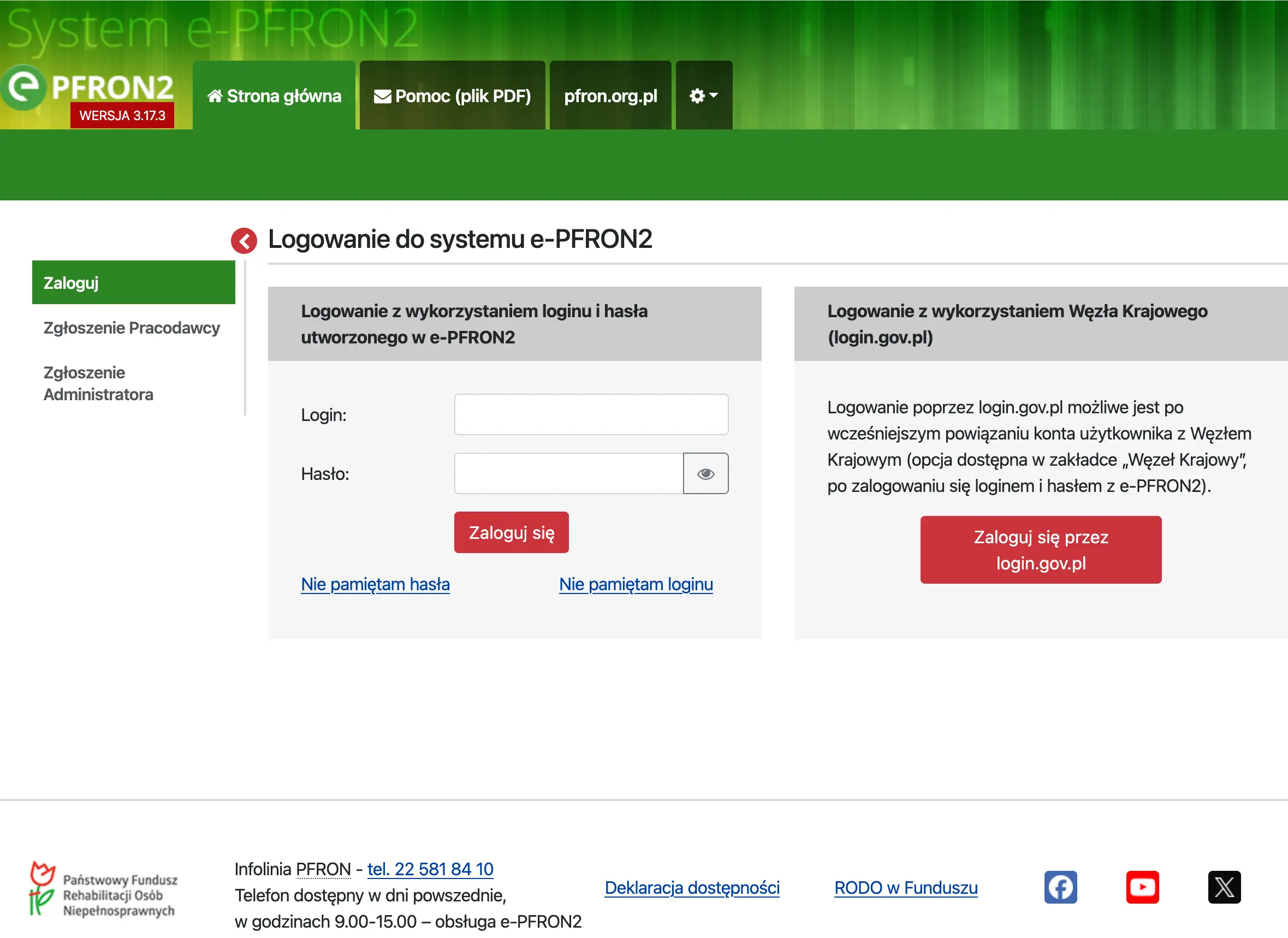Open the red back arrow beside the page title

tap(245, 240)
